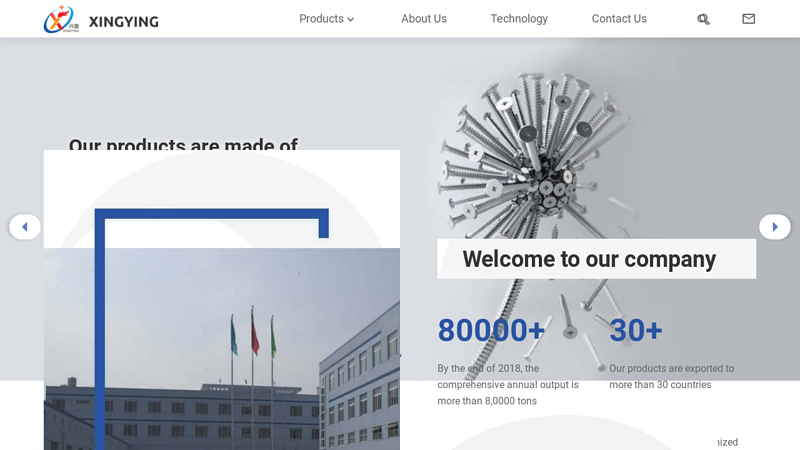The width and height of the screenshot is (800, 450).
Task: Expand the Products dropdown menu
Action: pyautogui.click(x=327, y=19)
